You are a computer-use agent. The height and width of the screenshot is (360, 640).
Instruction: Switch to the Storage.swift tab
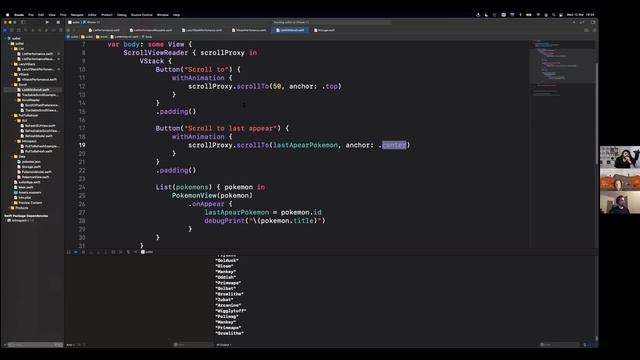pos(324,30)
